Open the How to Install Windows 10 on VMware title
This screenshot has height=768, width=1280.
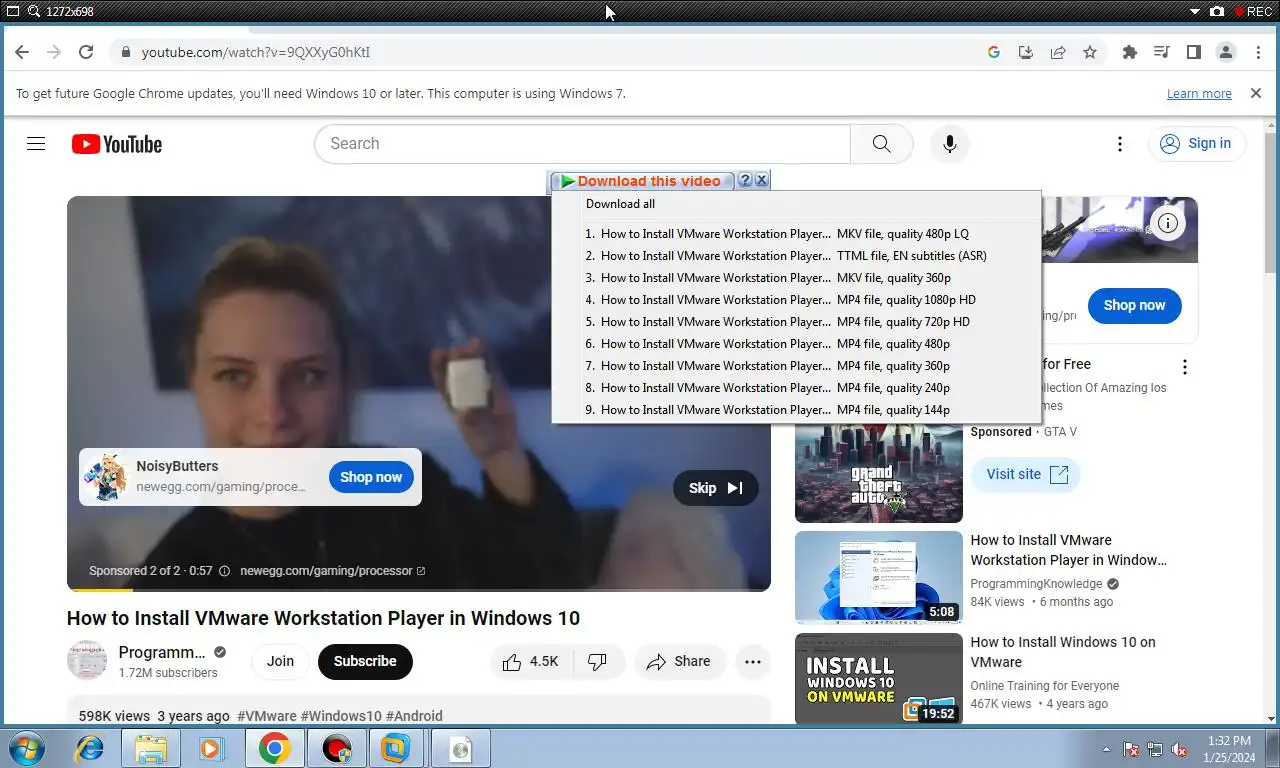click(x=1063, y=652)
